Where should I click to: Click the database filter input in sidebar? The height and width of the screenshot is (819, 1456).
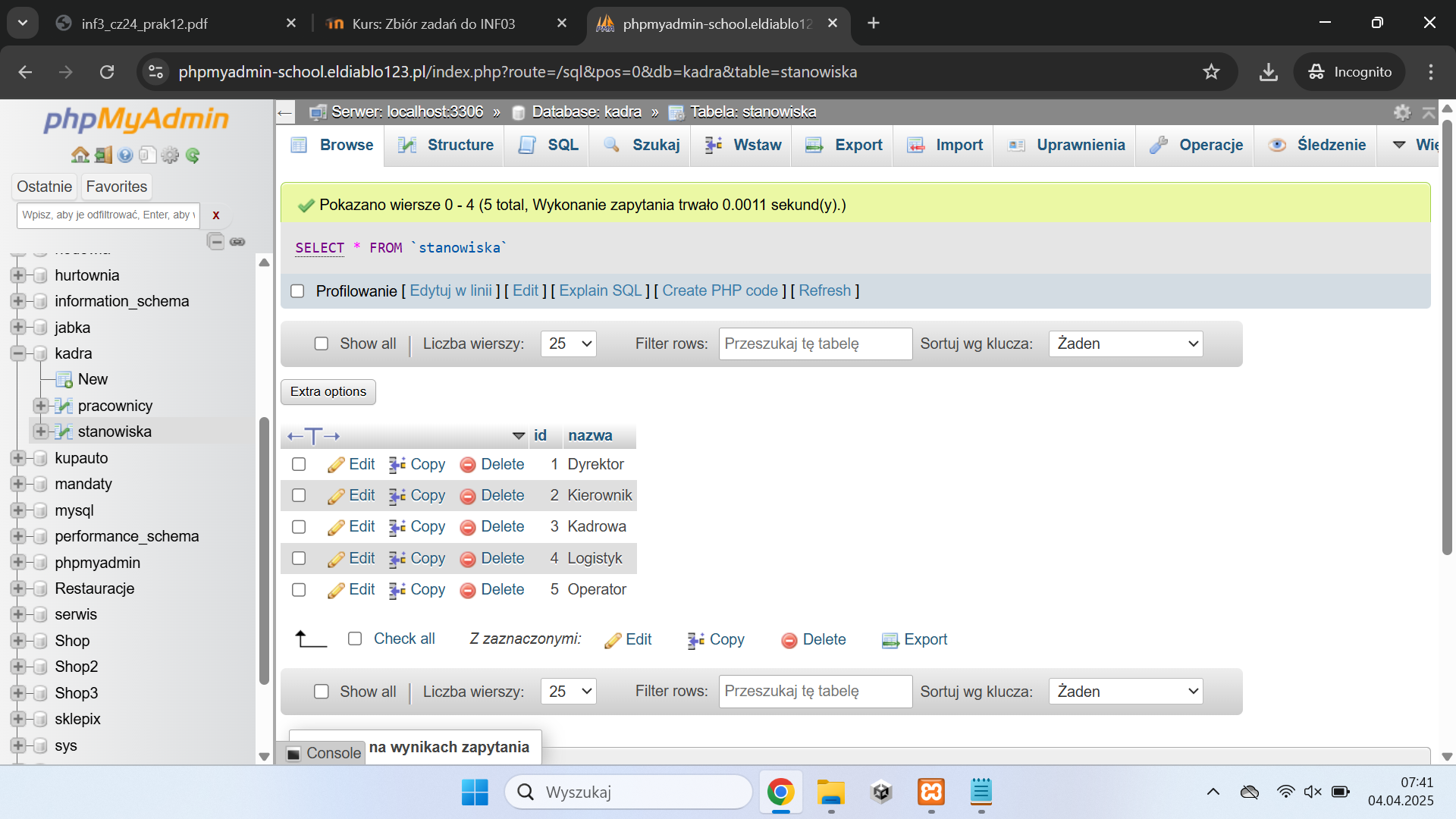coord(108,215)
